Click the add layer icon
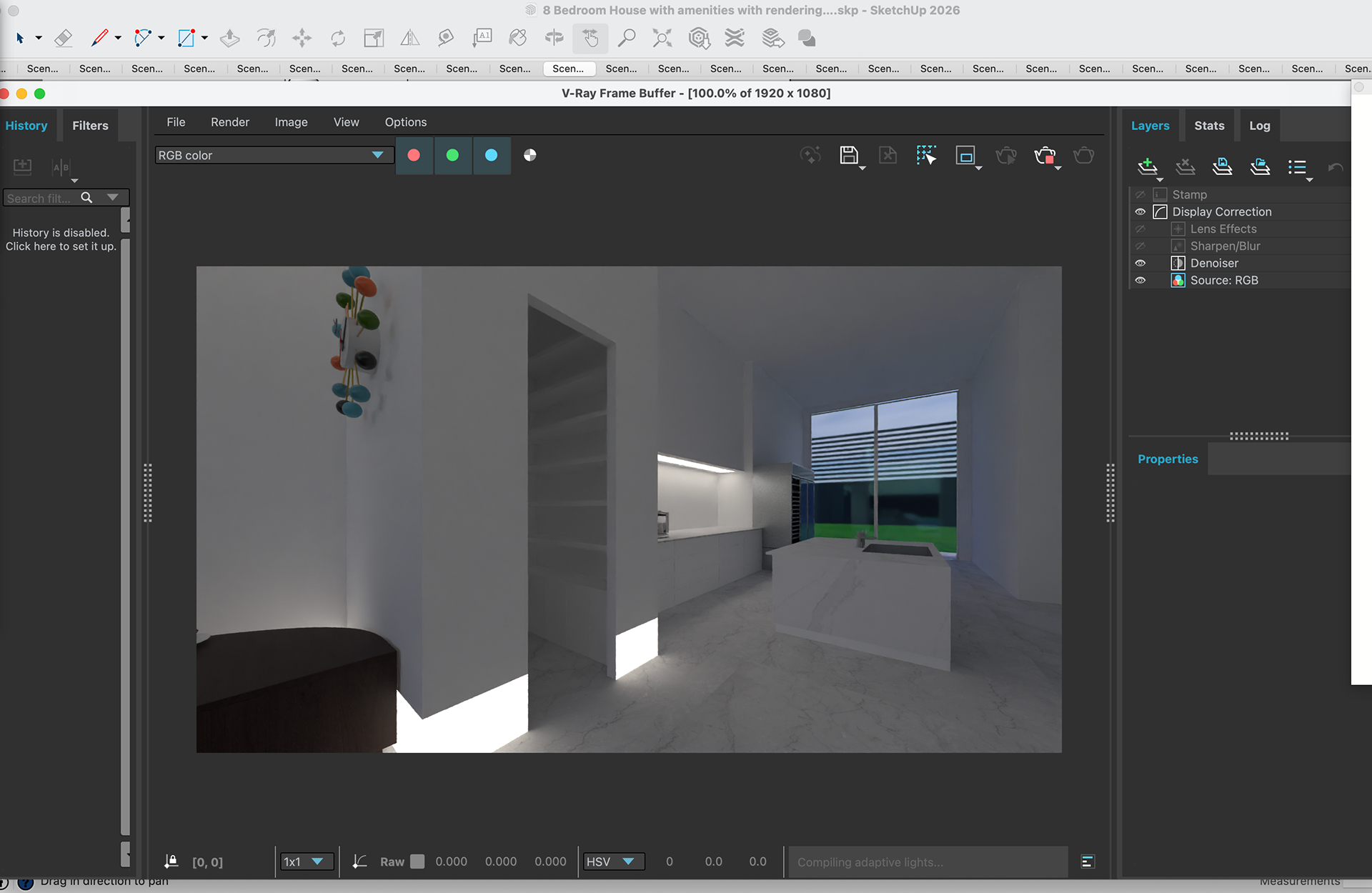 tap(1147, 166)
